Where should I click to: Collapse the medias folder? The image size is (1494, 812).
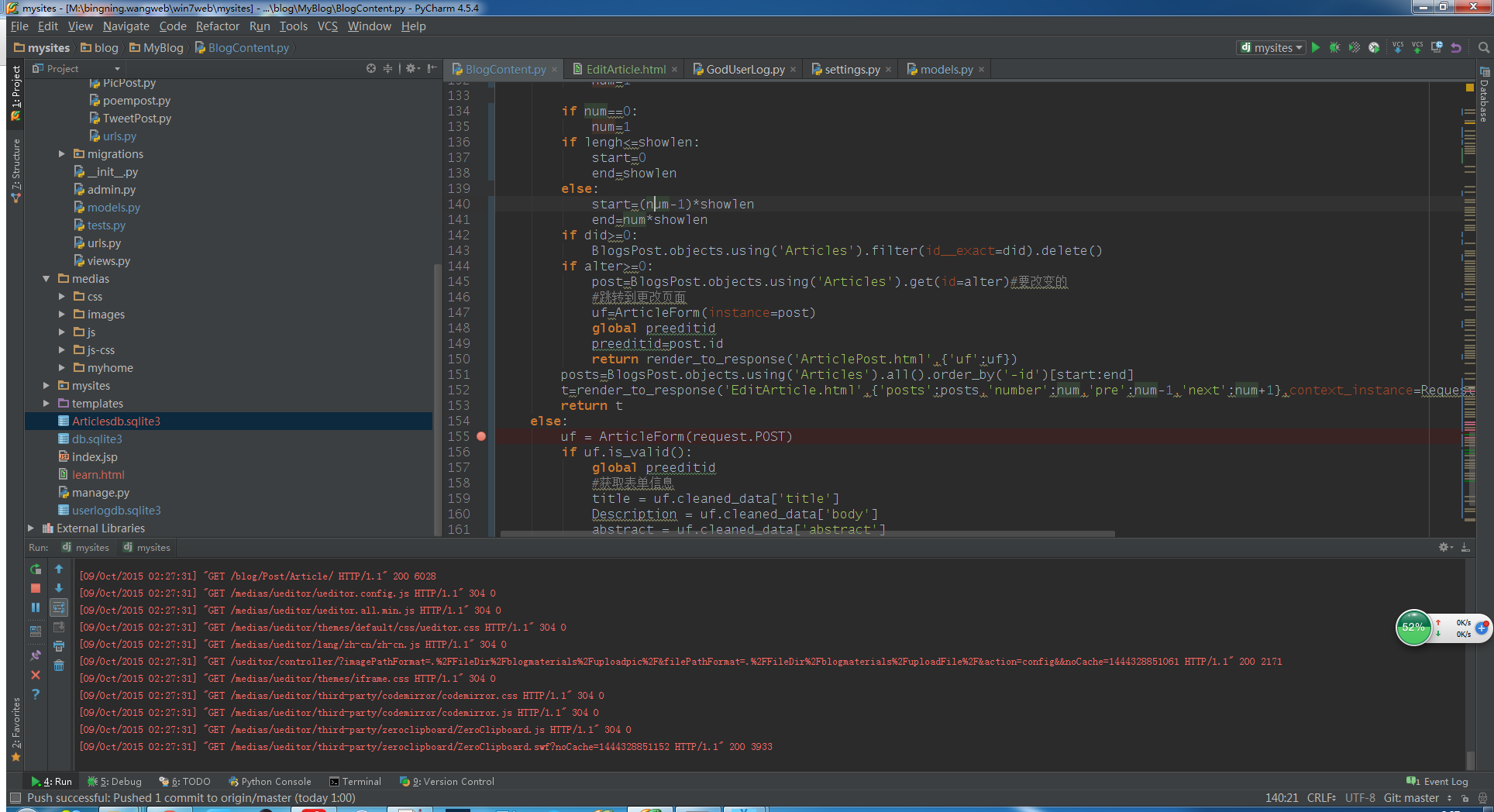click(46, 279)
